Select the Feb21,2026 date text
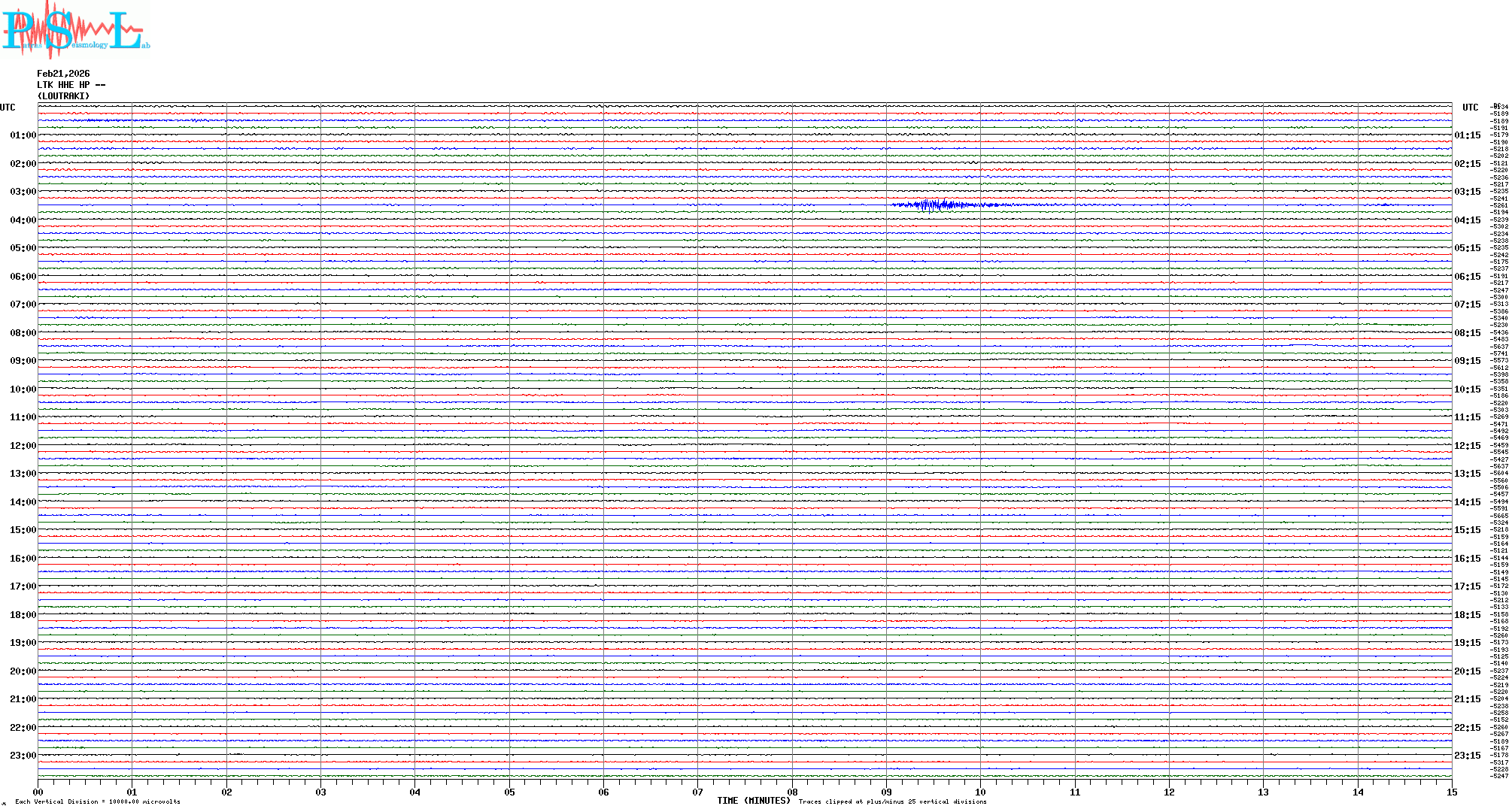This screenshot has height=812, width=1512. click(63, 74)
